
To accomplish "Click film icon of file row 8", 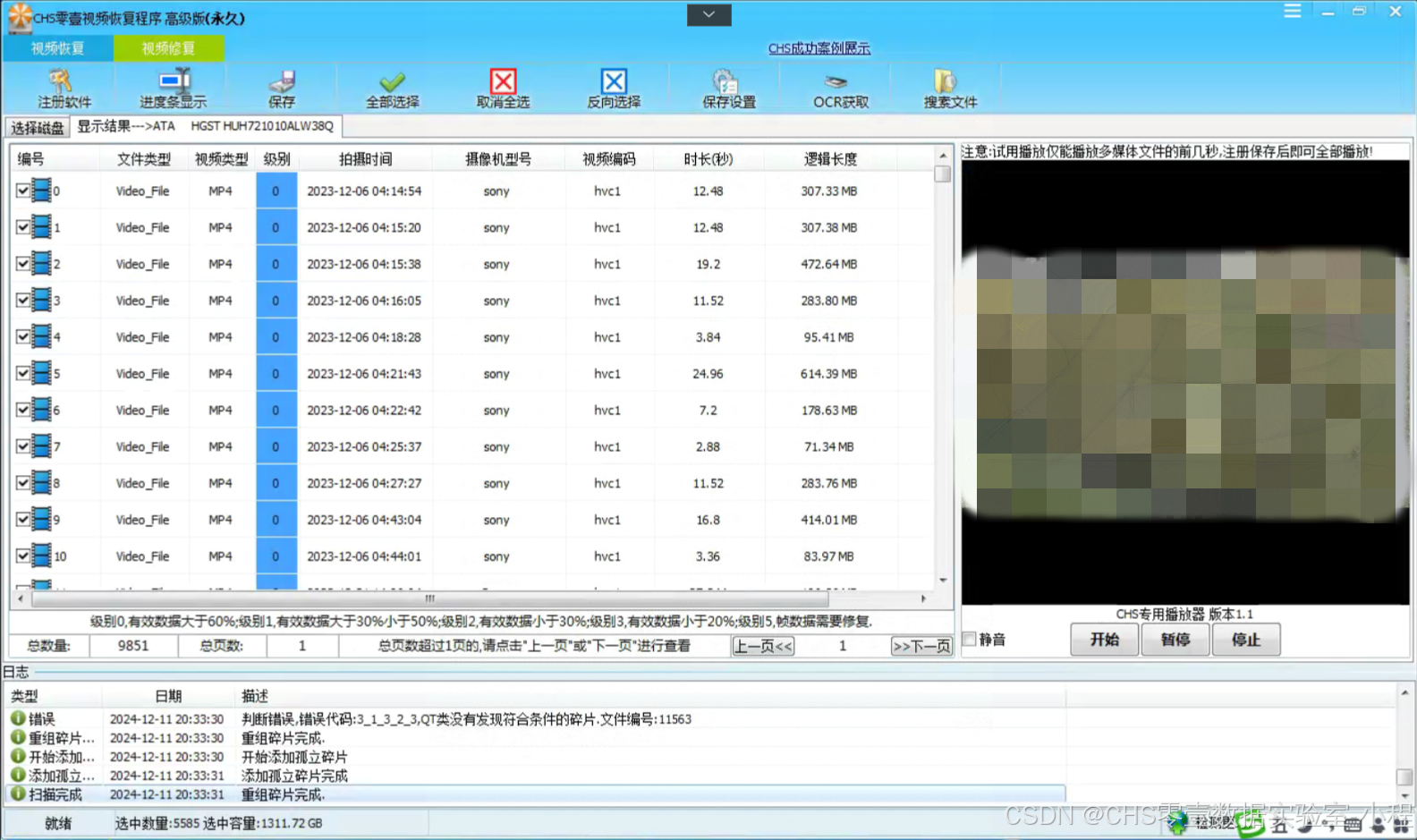I will (x=41, y=482).
